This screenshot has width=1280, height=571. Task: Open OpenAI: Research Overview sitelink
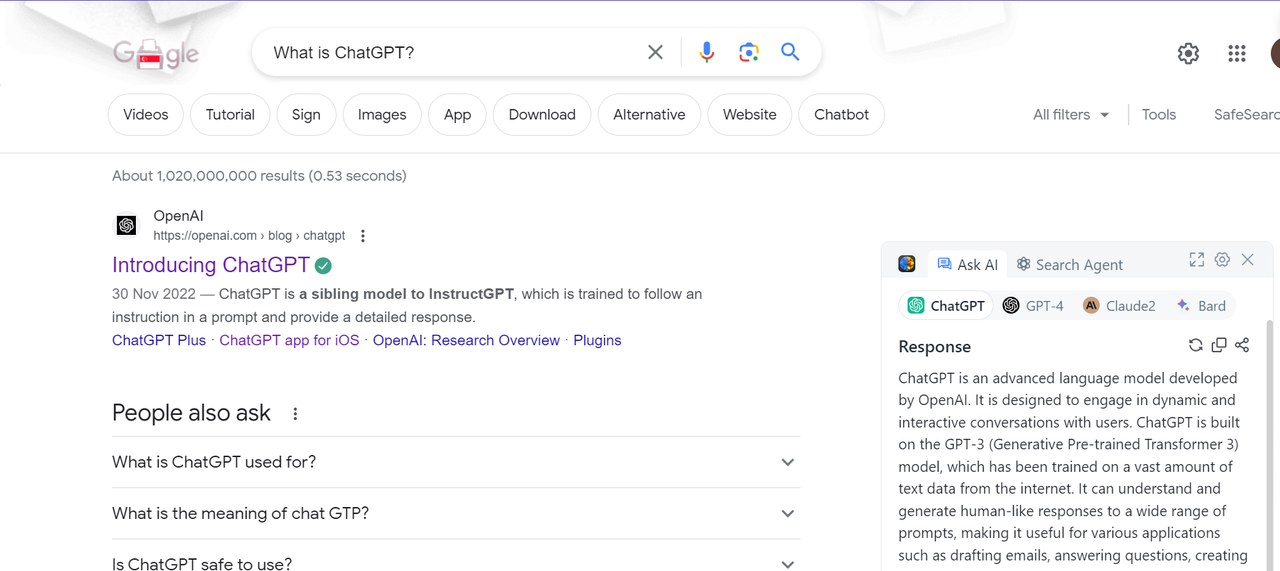coord(466,340)
